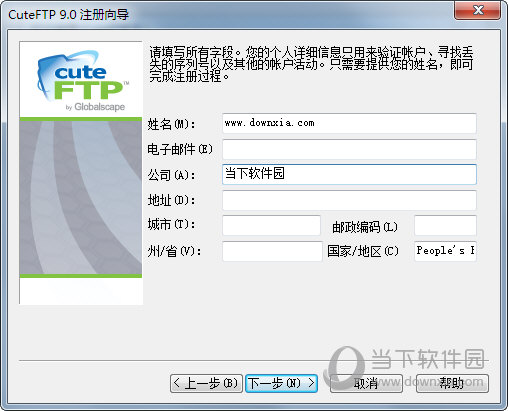
Task: Select the 地址 address input field
Action: (x=349, y=200)
